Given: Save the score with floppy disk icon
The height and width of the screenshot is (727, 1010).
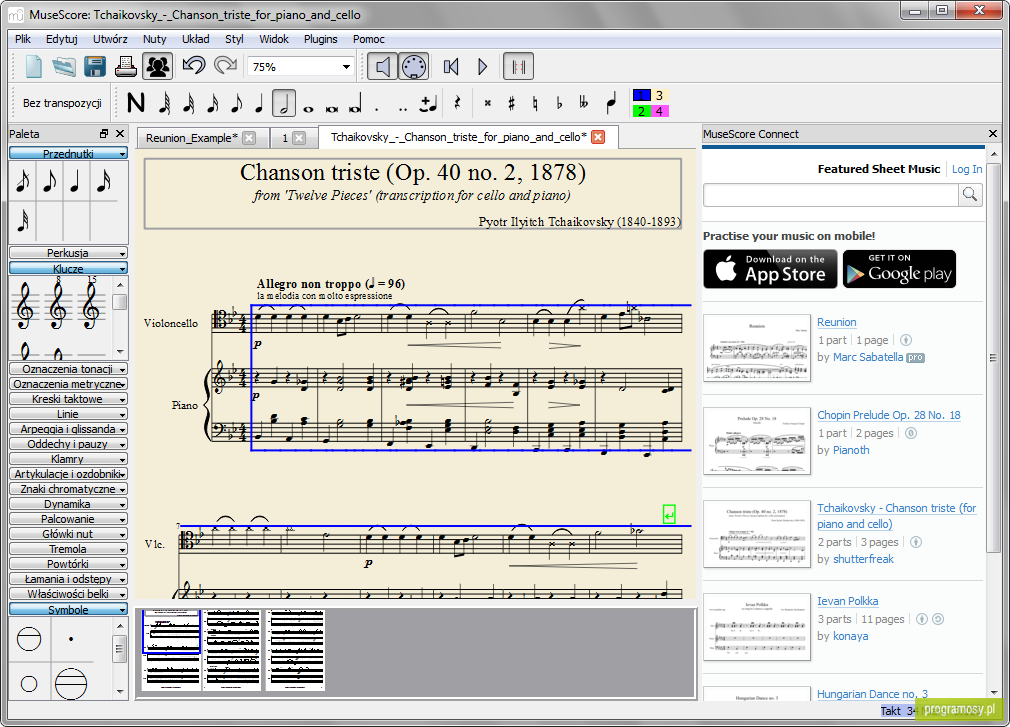Looking at the screenshot, I should (95, 66).
